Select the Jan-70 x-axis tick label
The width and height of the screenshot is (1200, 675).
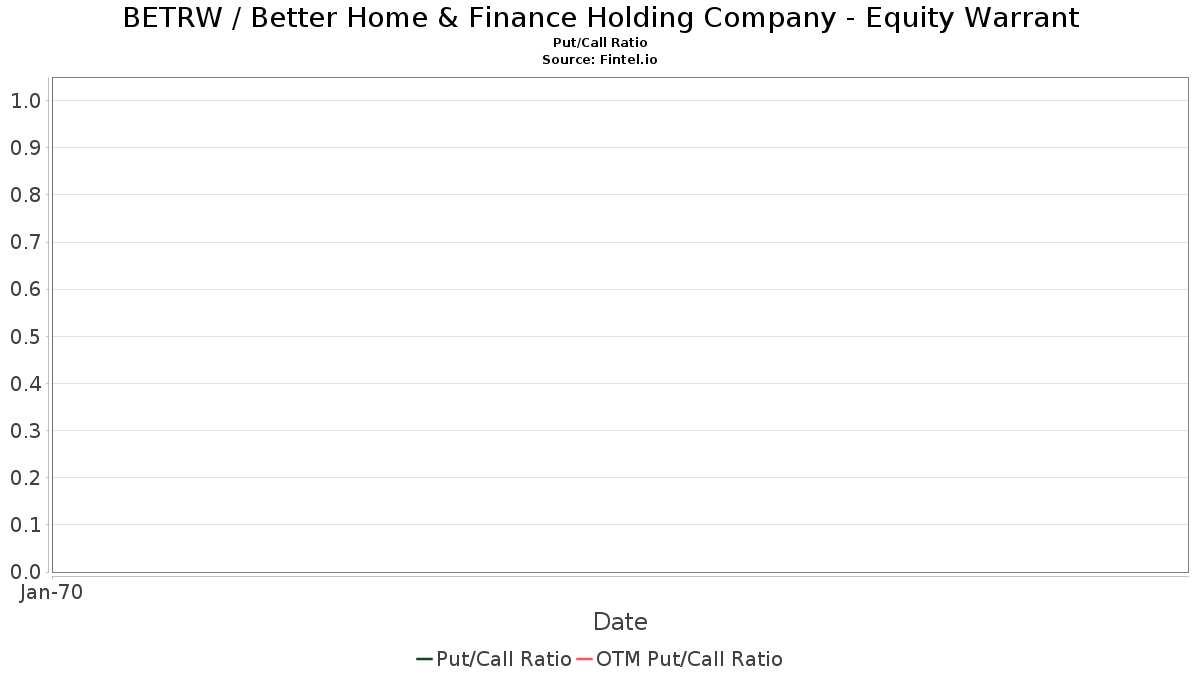coord(51,592)
